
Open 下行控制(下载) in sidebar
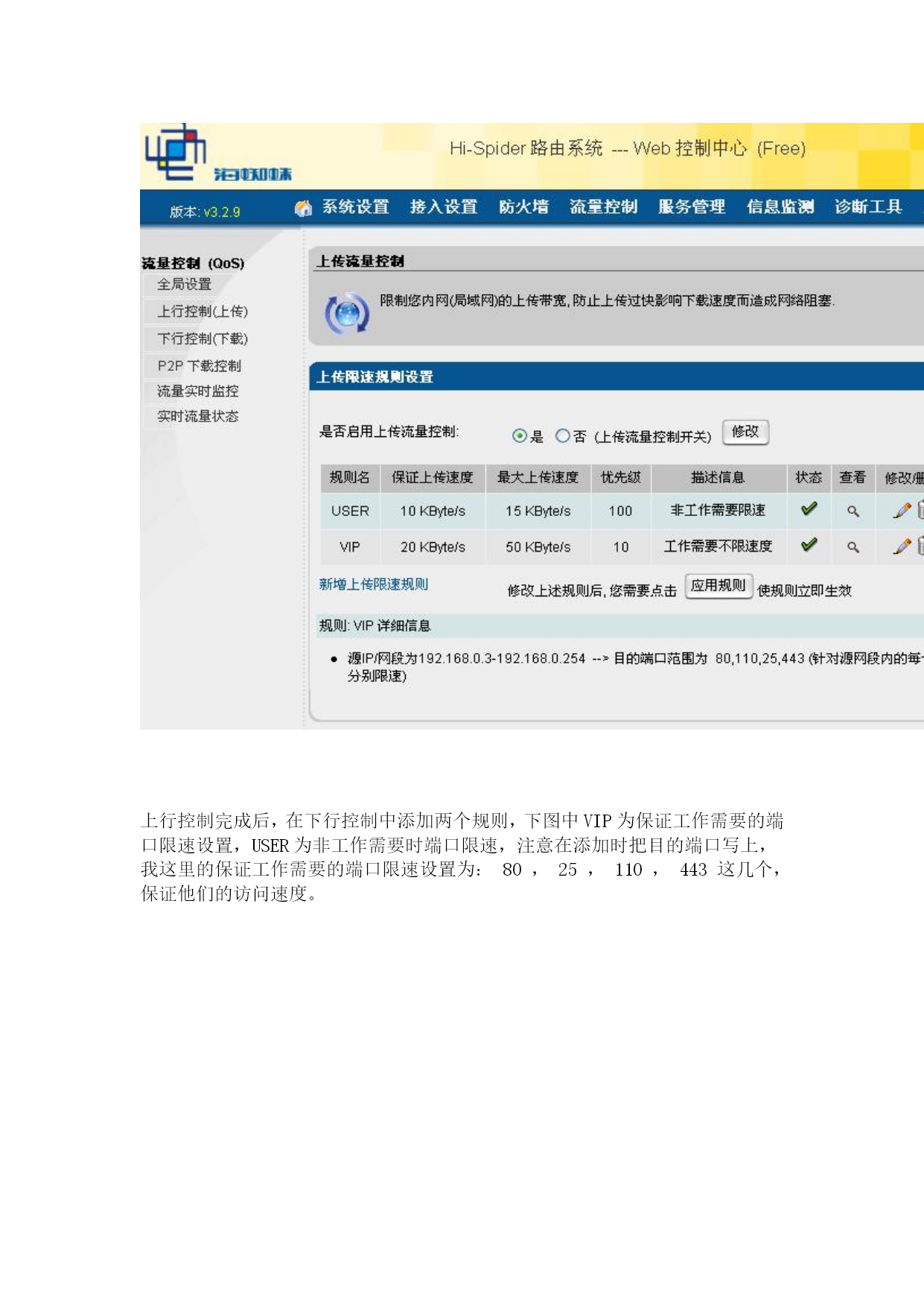point(203,339)
